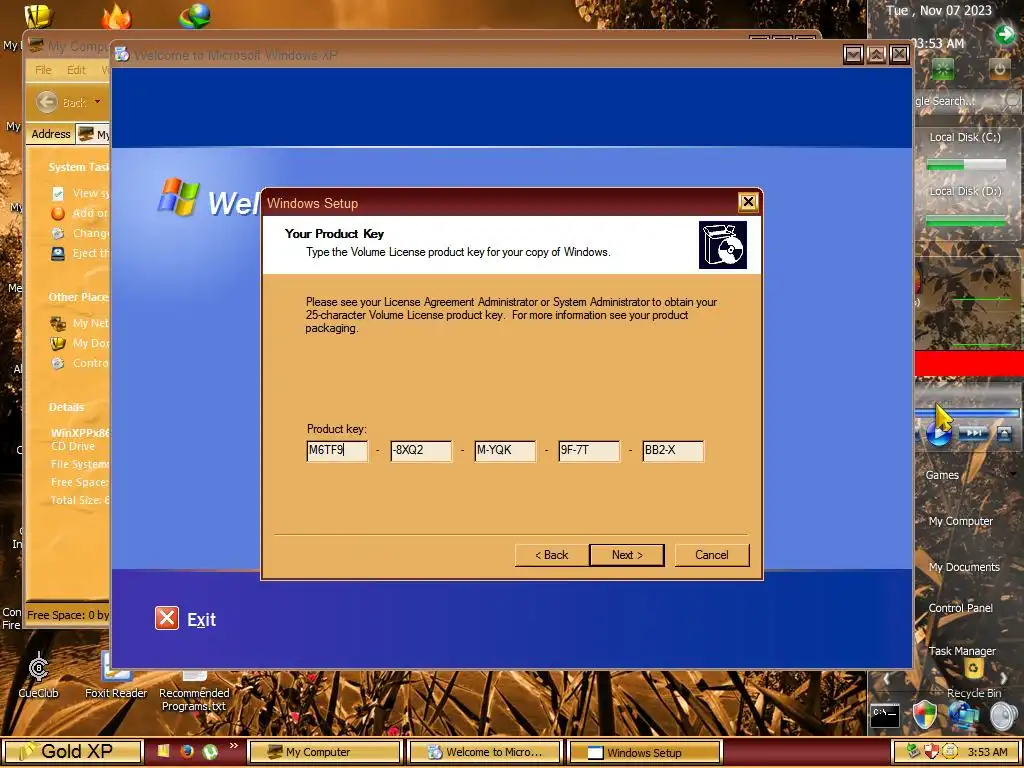
Task: Close the Windows Setup dialog with X
Action: point(748,202)
